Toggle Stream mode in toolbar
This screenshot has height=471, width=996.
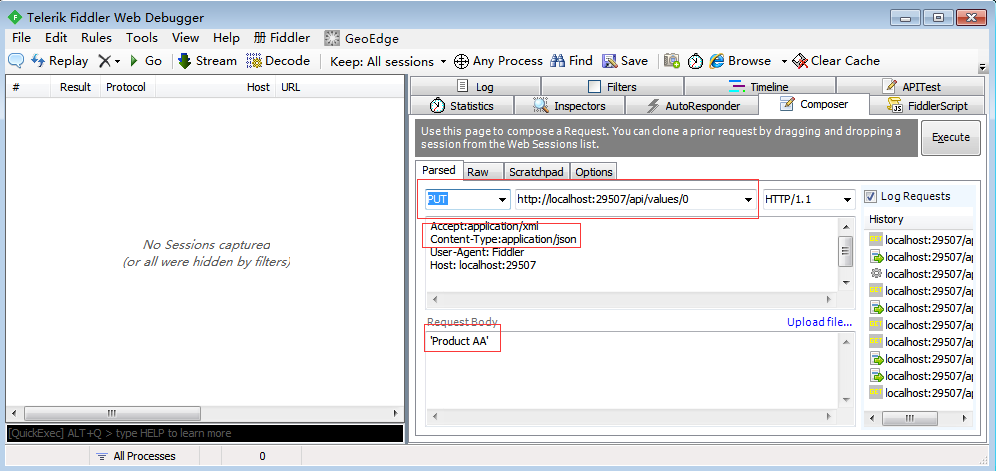208,61
